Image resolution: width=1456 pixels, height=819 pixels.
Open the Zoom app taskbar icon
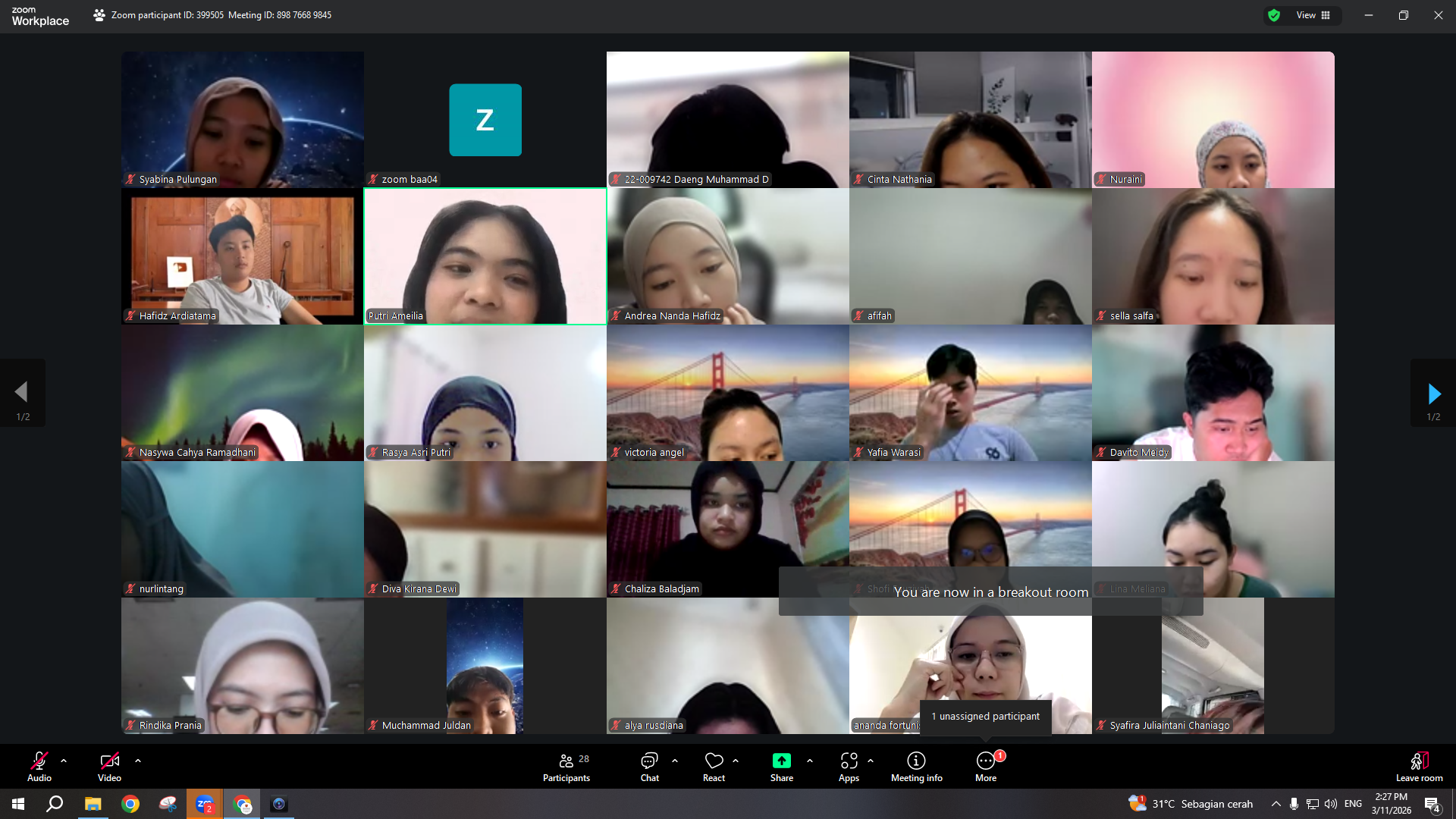point(205,804)
